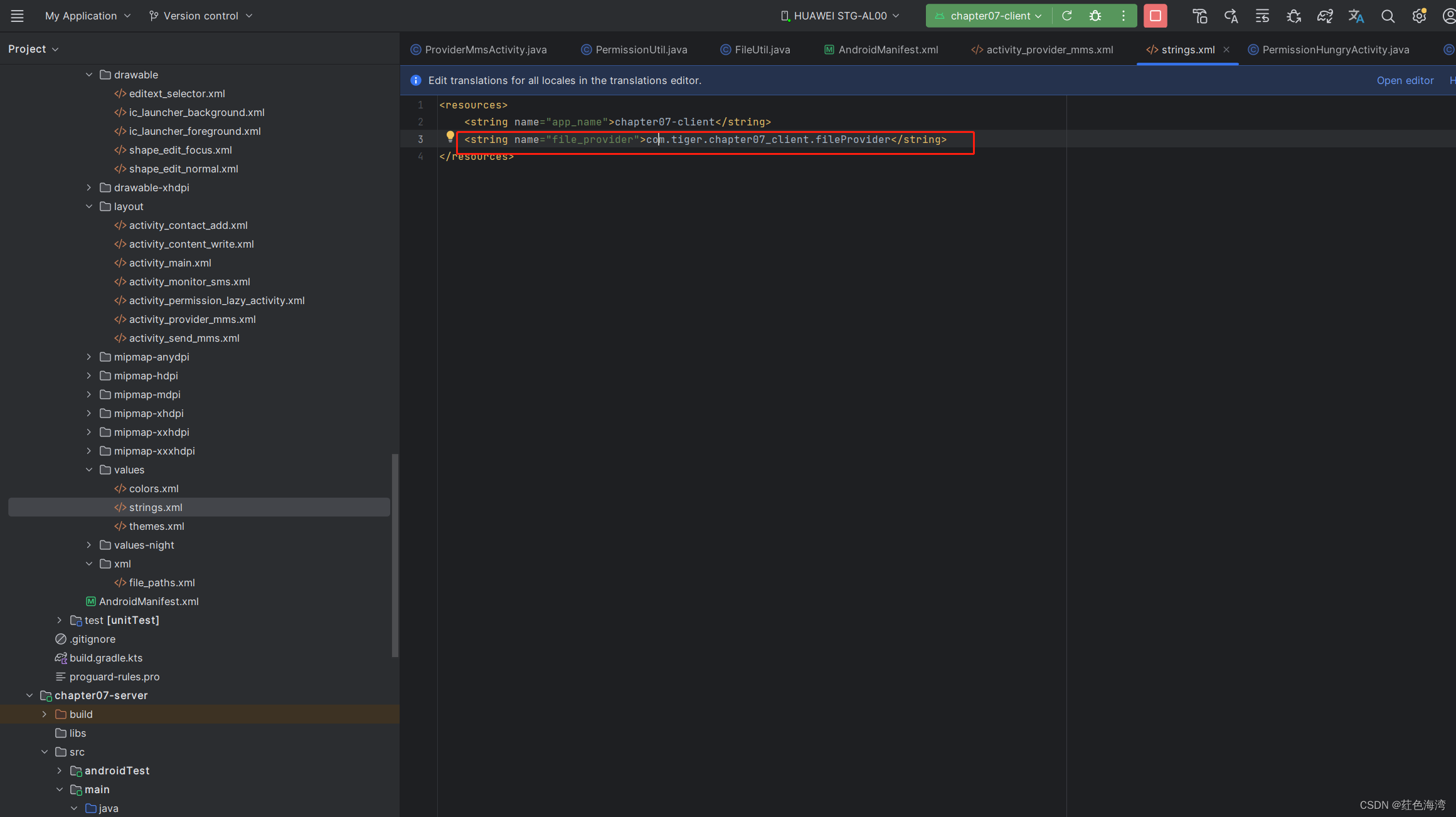
Task: Open Search Everywhere magnifier icon
Action: tap(1388, 16)
